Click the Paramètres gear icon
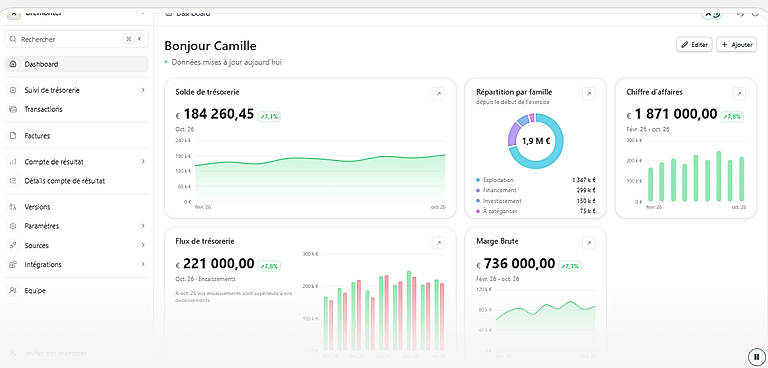 click(x=13, y=226)
